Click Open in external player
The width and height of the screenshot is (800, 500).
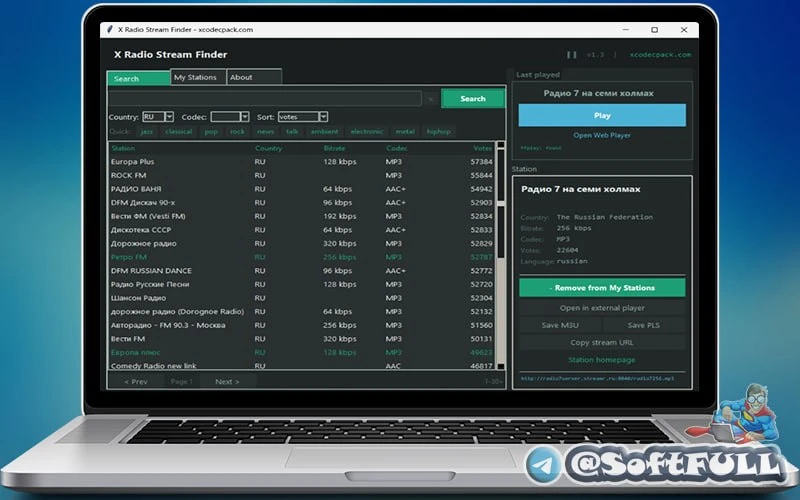(602, 308)
